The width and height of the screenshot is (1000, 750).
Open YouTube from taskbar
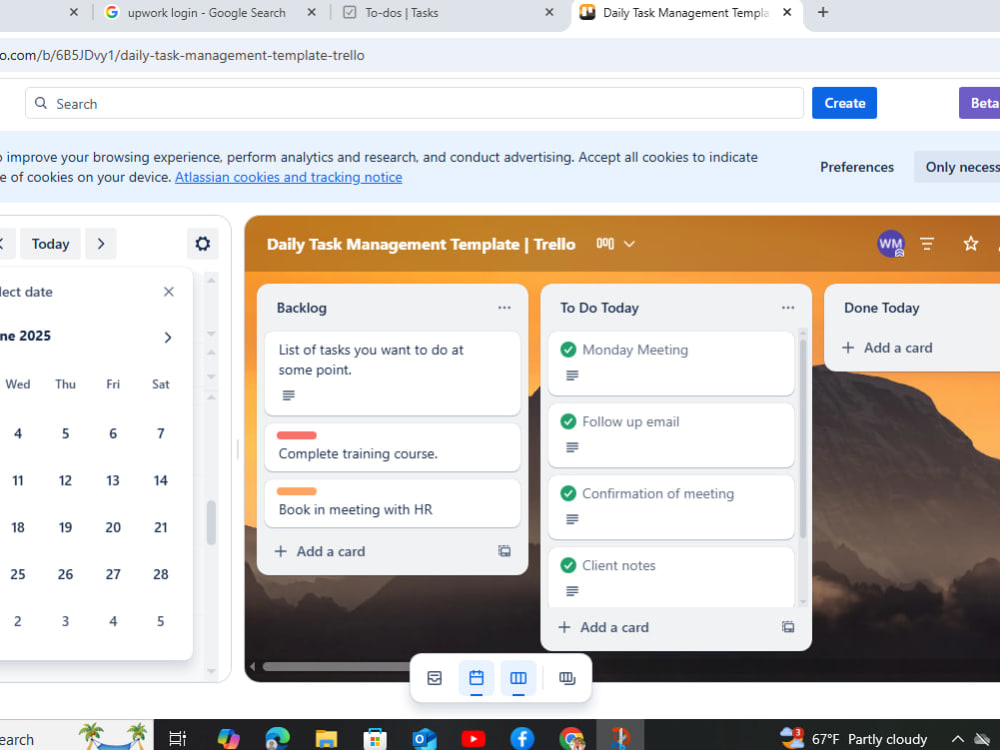[x=473, y=739]
